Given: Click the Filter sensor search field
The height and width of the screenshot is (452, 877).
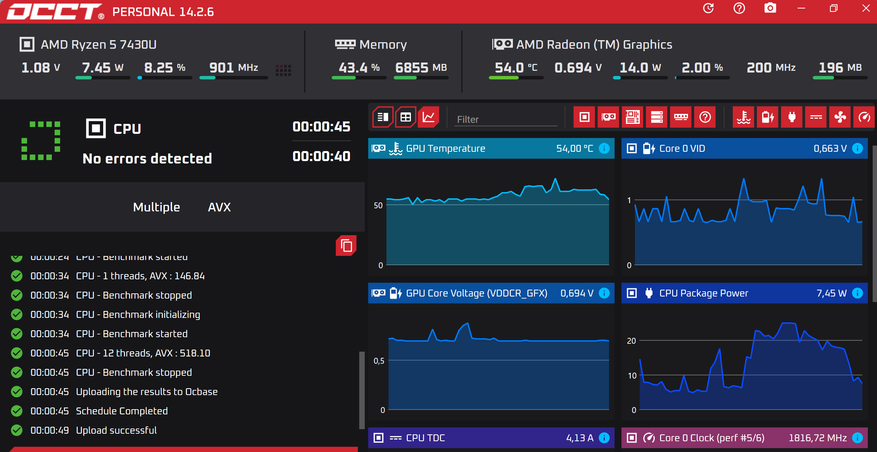Looking at the screenshot, I should [x=505, y=119].
